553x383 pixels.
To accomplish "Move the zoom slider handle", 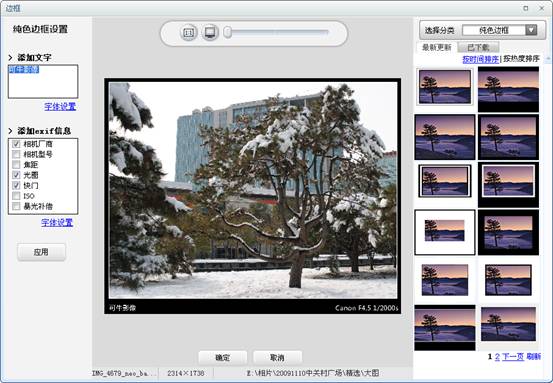I will coord(227,32).
